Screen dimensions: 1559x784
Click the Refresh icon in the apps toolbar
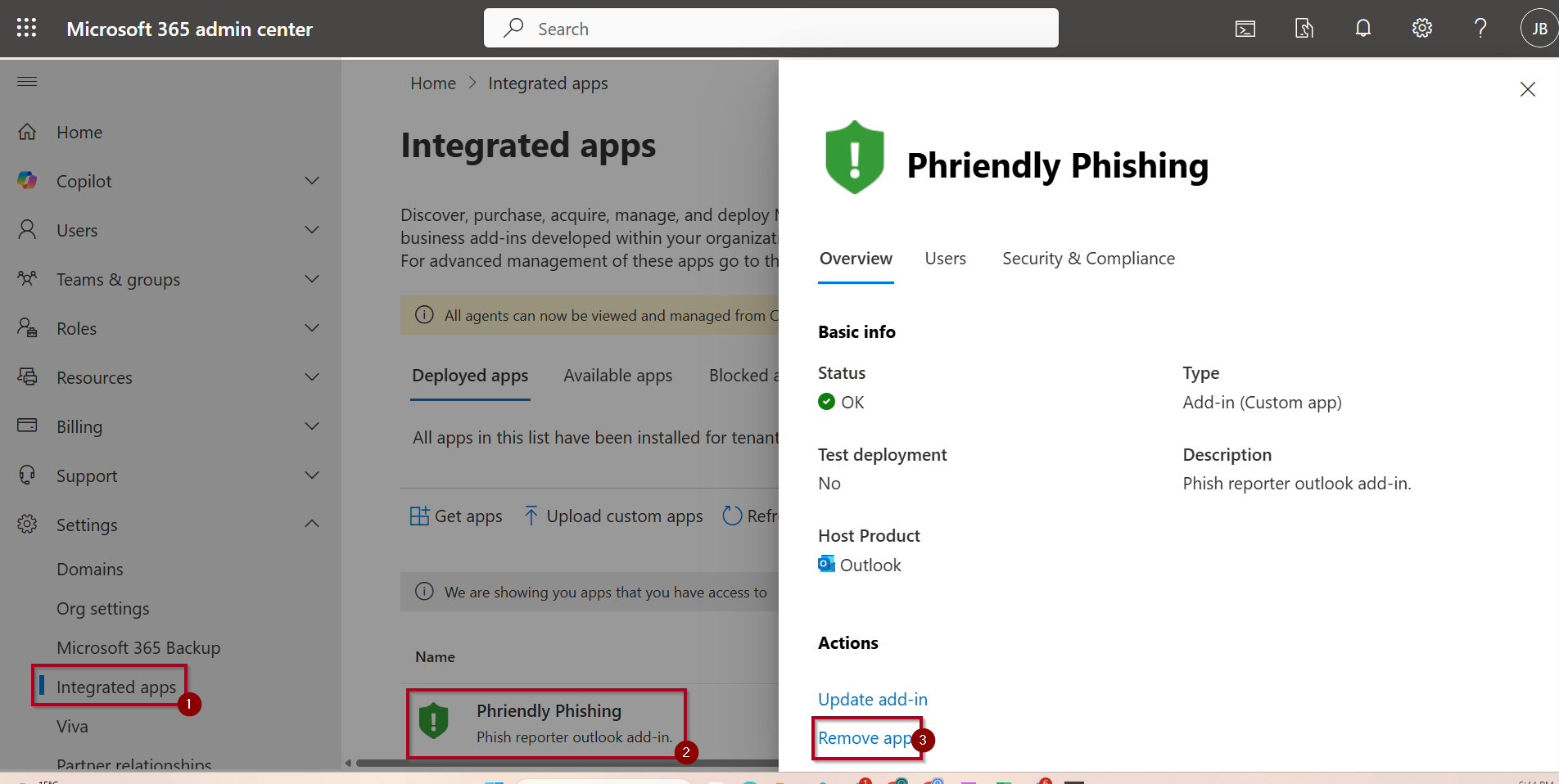pyautogui.click(x=732, y=516)
